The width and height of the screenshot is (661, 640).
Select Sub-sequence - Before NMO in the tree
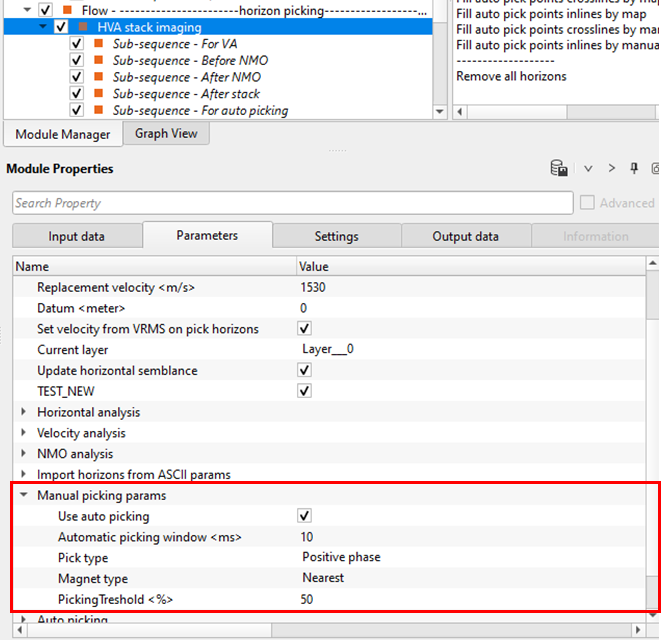(x=190, y=61)
